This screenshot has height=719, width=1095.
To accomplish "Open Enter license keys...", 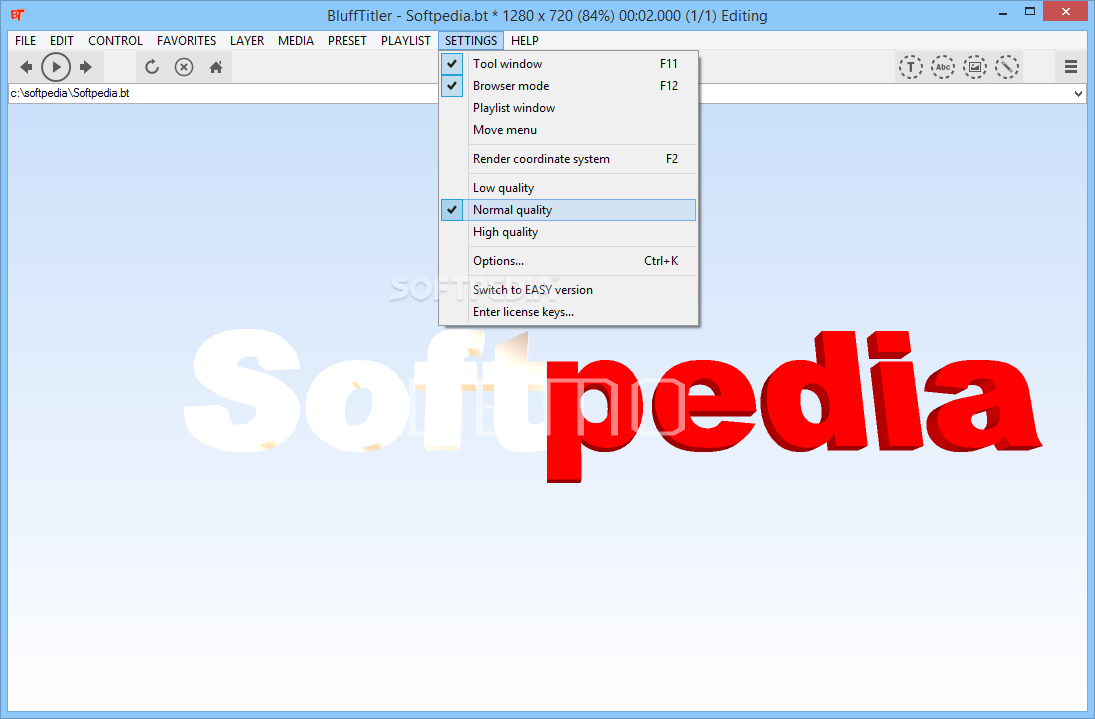I will pos(568,312).
